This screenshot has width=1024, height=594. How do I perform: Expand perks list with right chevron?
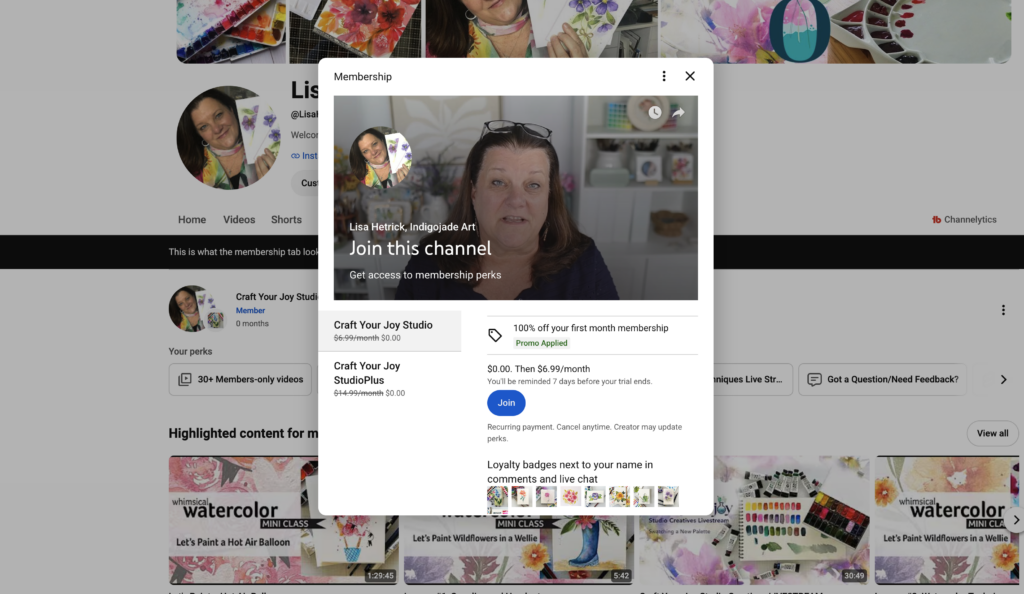(x=1003, y=379)
